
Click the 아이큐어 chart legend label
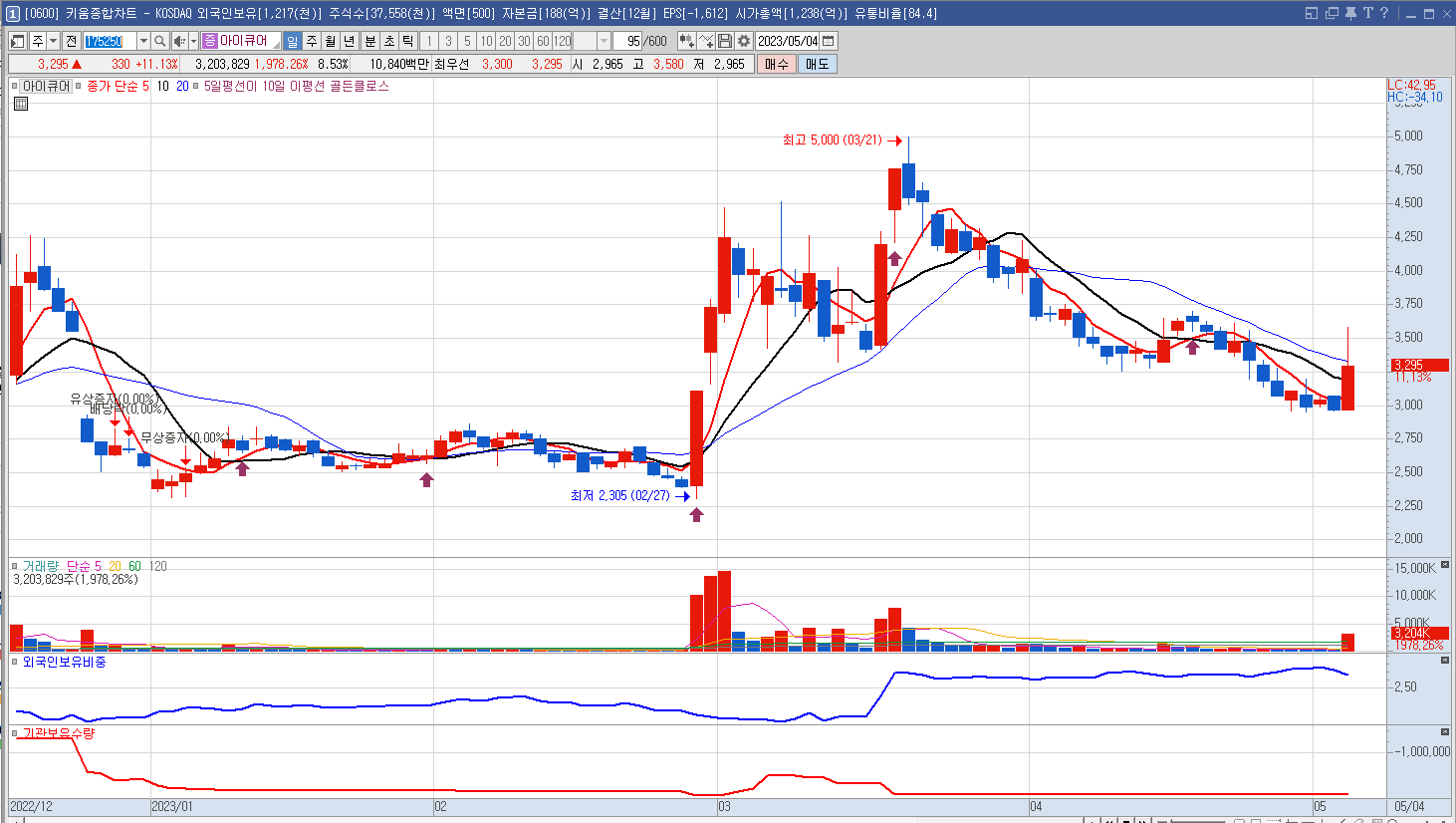tap(47, 87)
